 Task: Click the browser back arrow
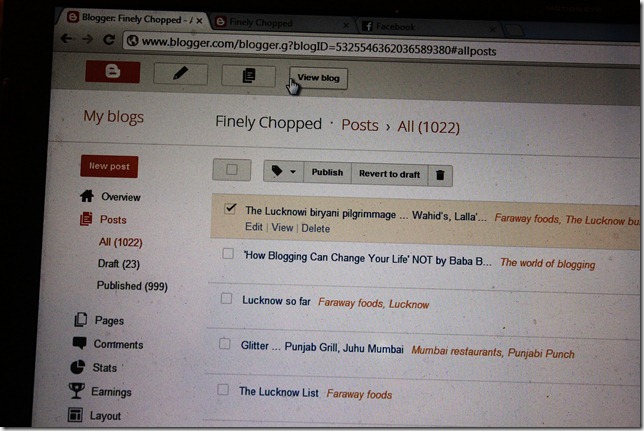pos(67,39)
